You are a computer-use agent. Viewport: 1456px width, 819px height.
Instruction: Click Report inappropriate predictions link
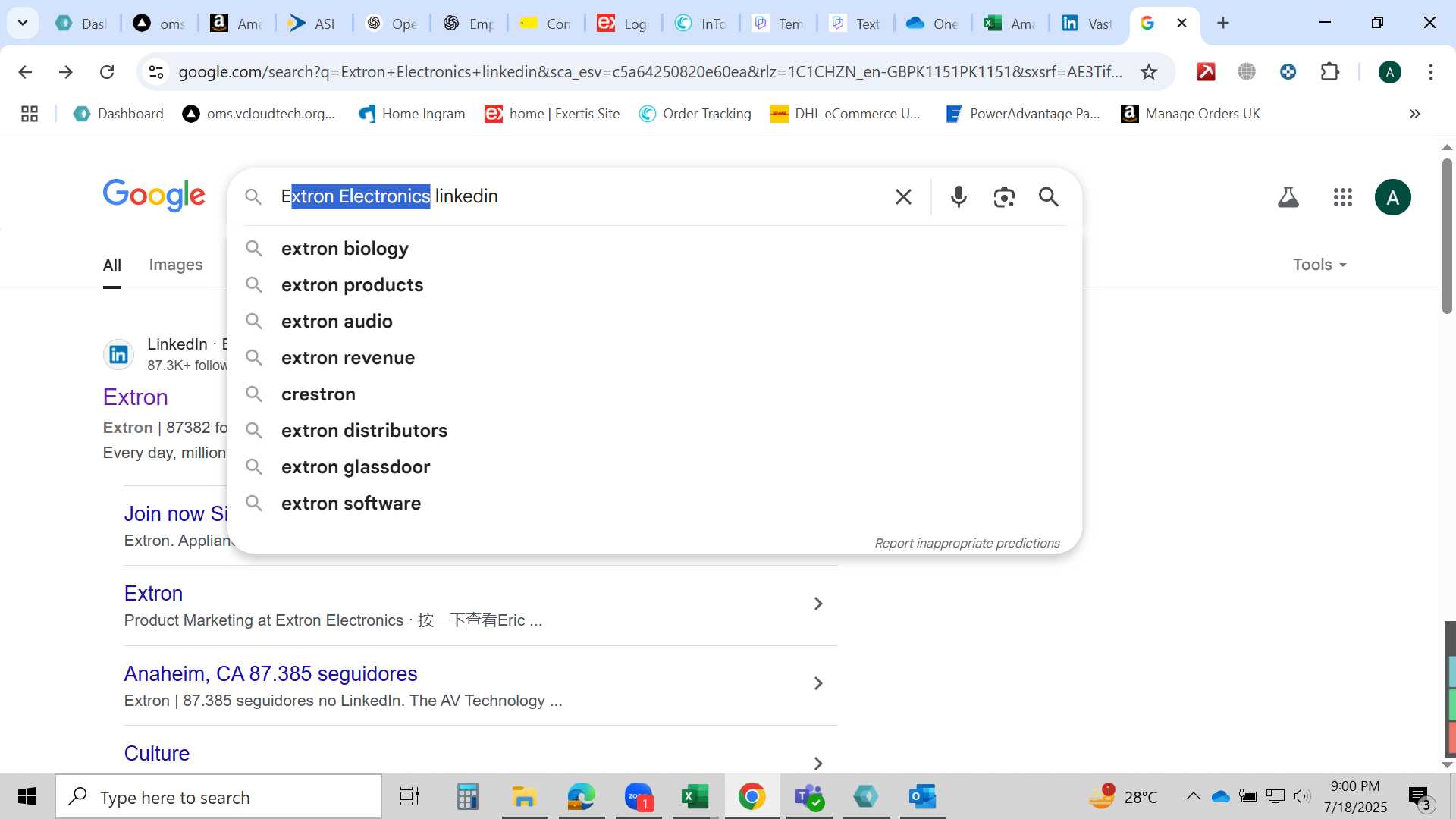coord(967,543)
